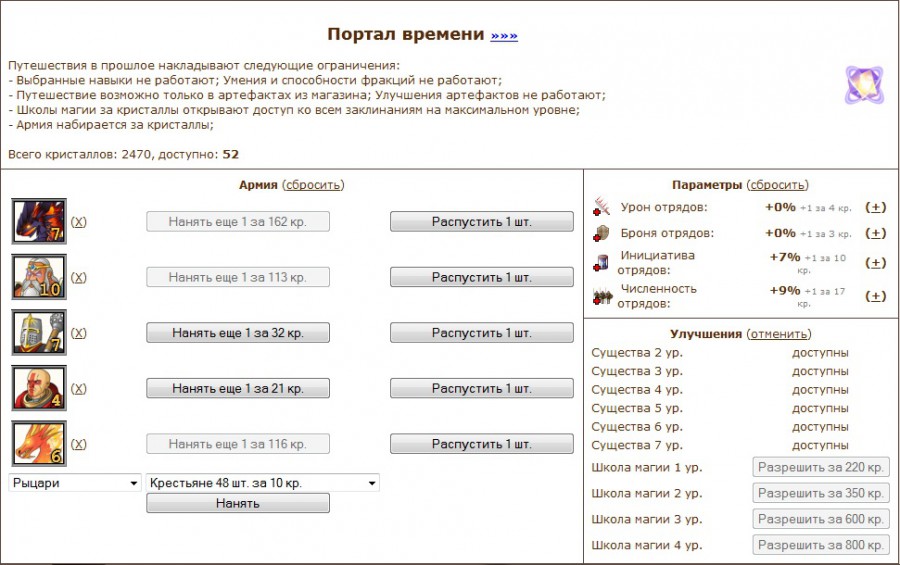900x565 pixels.
Task: Open the »»» link beside Портал времени
Action: [x=504, y=36]
